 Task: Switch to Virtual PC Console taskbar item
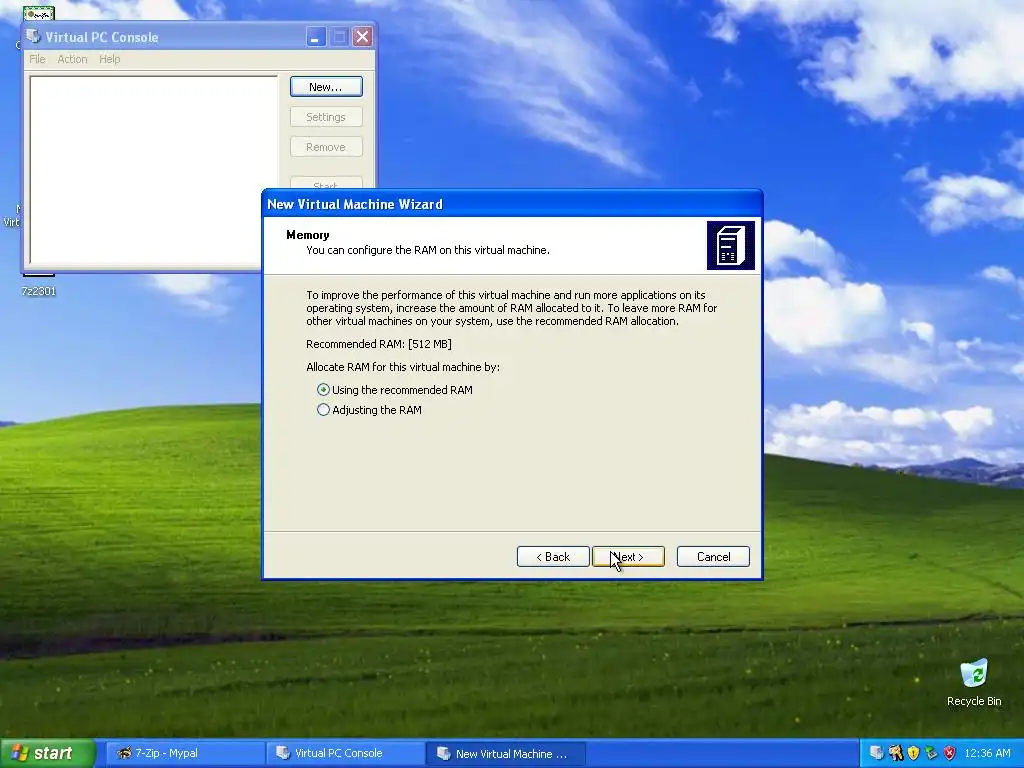point(345,753)
